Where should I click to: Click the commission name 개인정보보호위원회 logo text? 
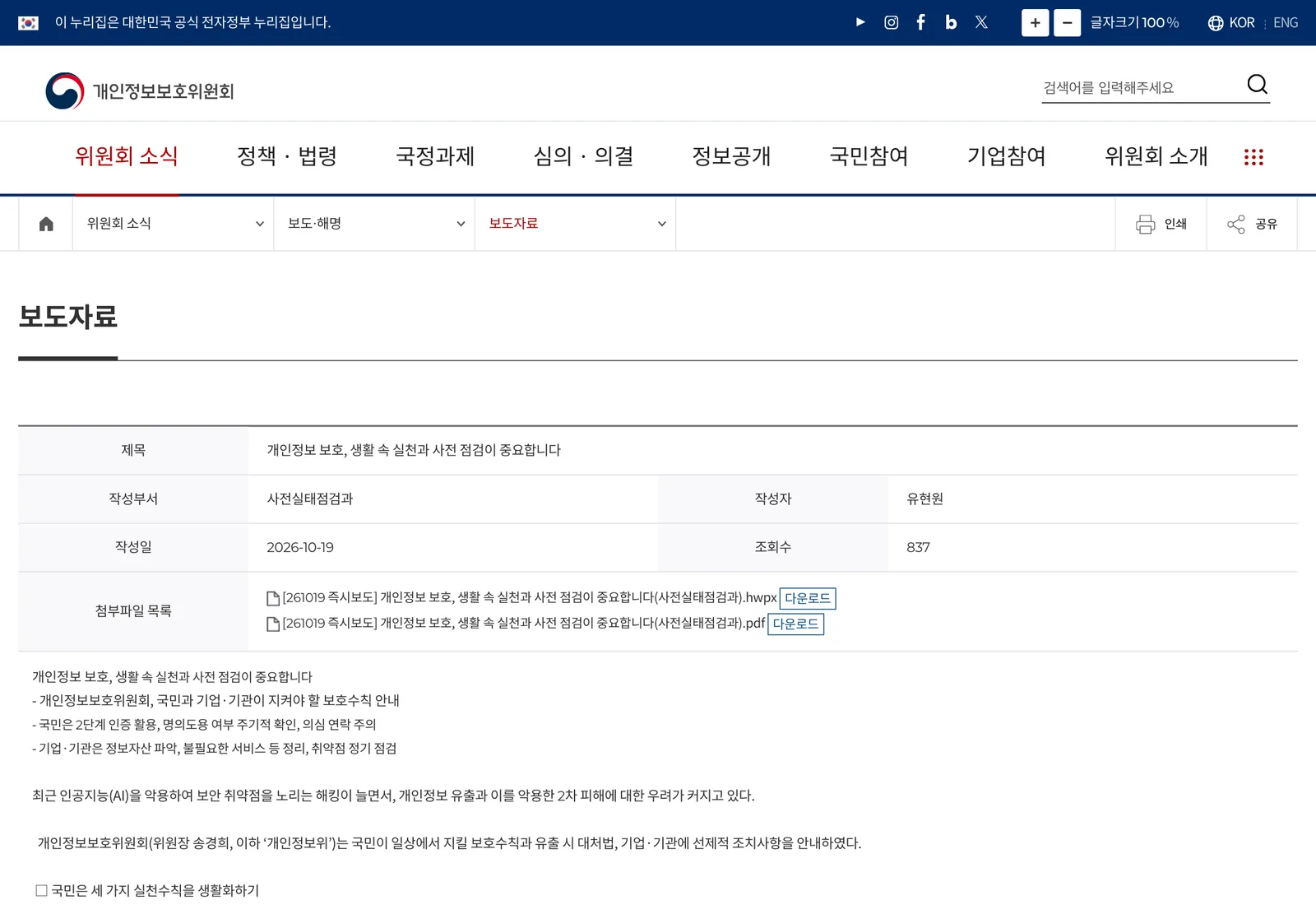click(x=163, y=91)
